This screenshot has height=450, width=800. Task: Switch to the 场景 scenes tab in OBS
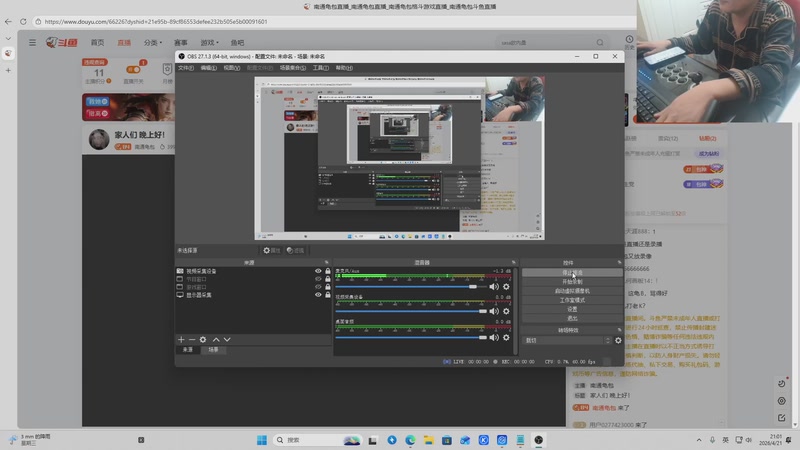[213, 350]
